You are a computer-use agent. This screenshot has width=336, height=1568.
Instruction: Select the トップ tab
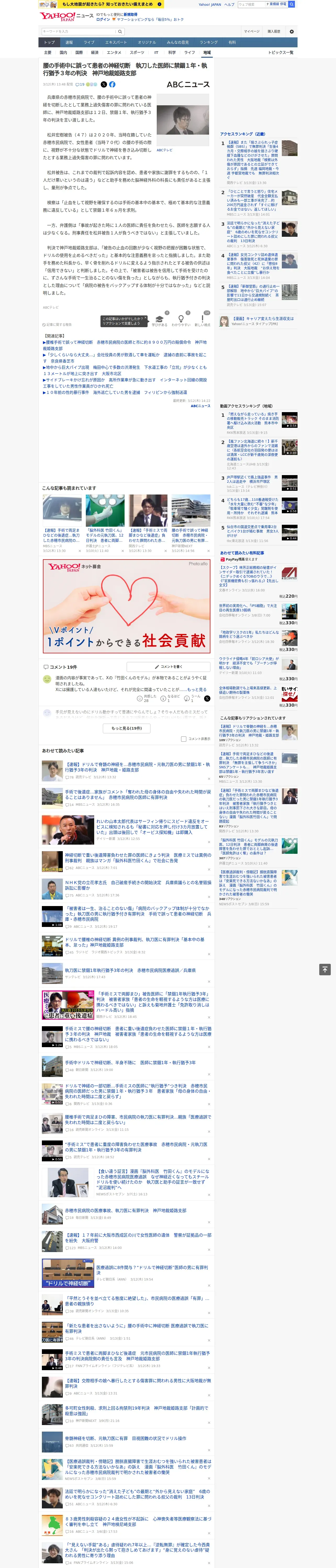49,43
